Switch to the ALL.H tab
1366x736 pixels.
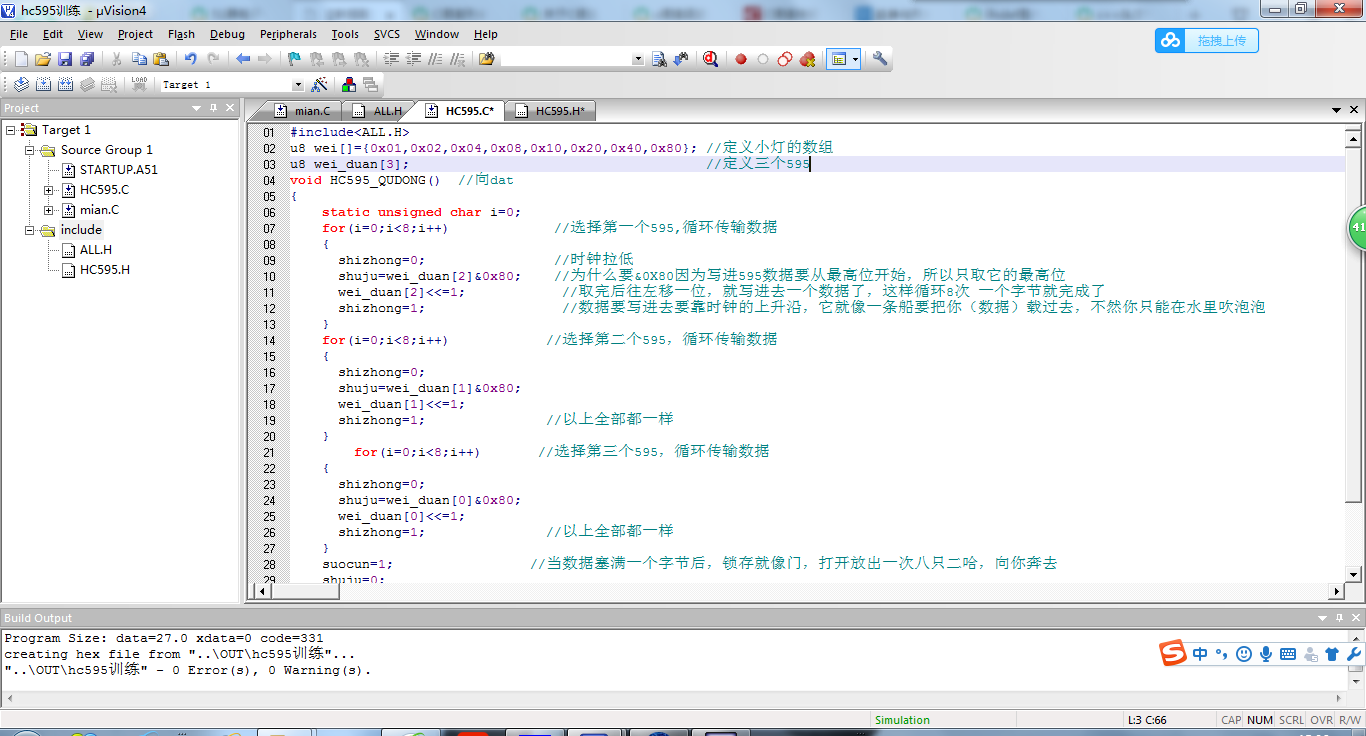(379, 111)
